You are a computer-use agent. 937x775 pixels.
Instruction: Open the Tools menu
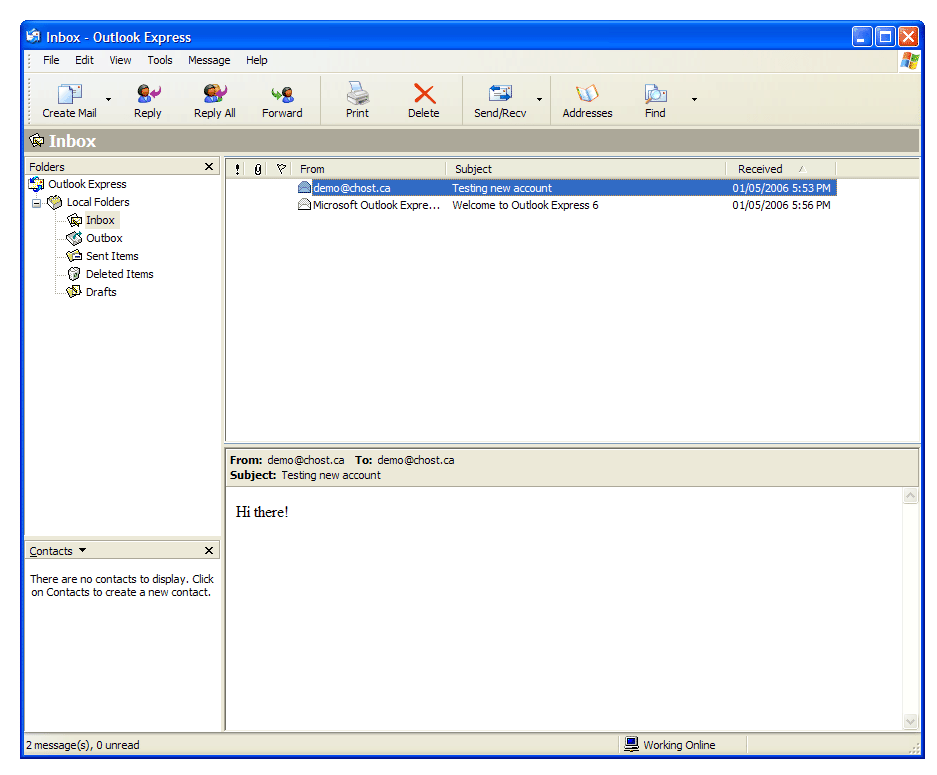pos(160,60)
